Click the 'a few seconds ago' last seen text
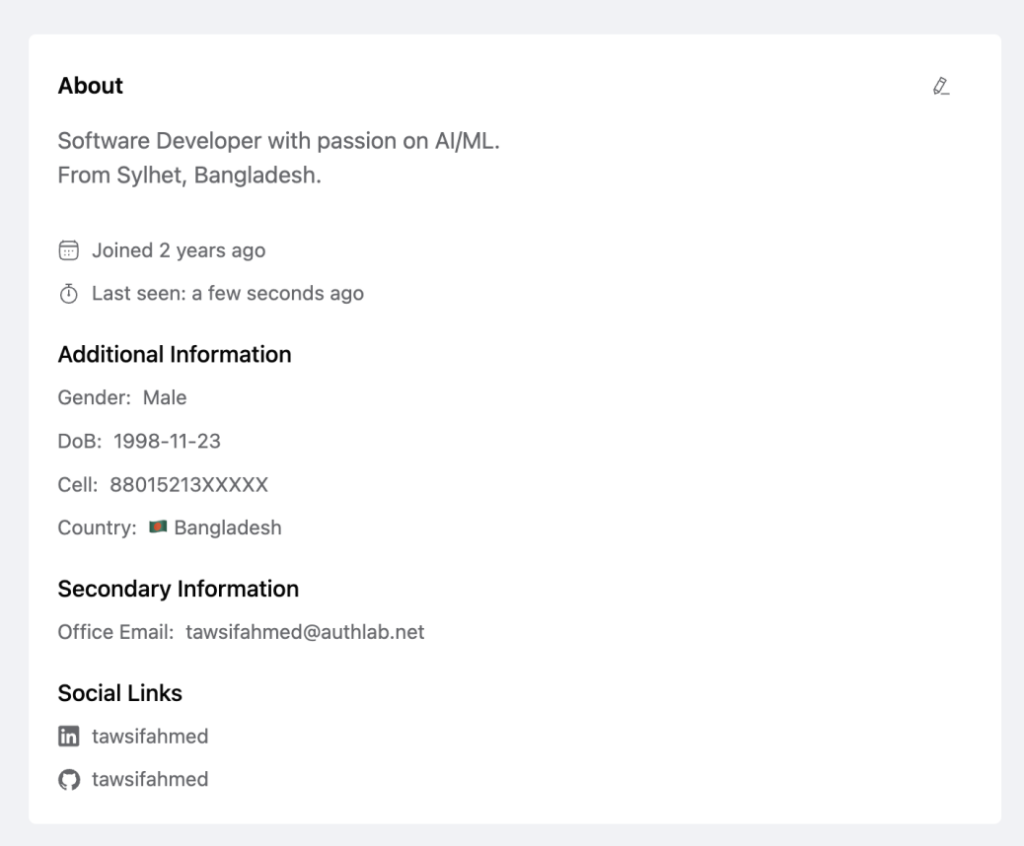 coord(278,294)
